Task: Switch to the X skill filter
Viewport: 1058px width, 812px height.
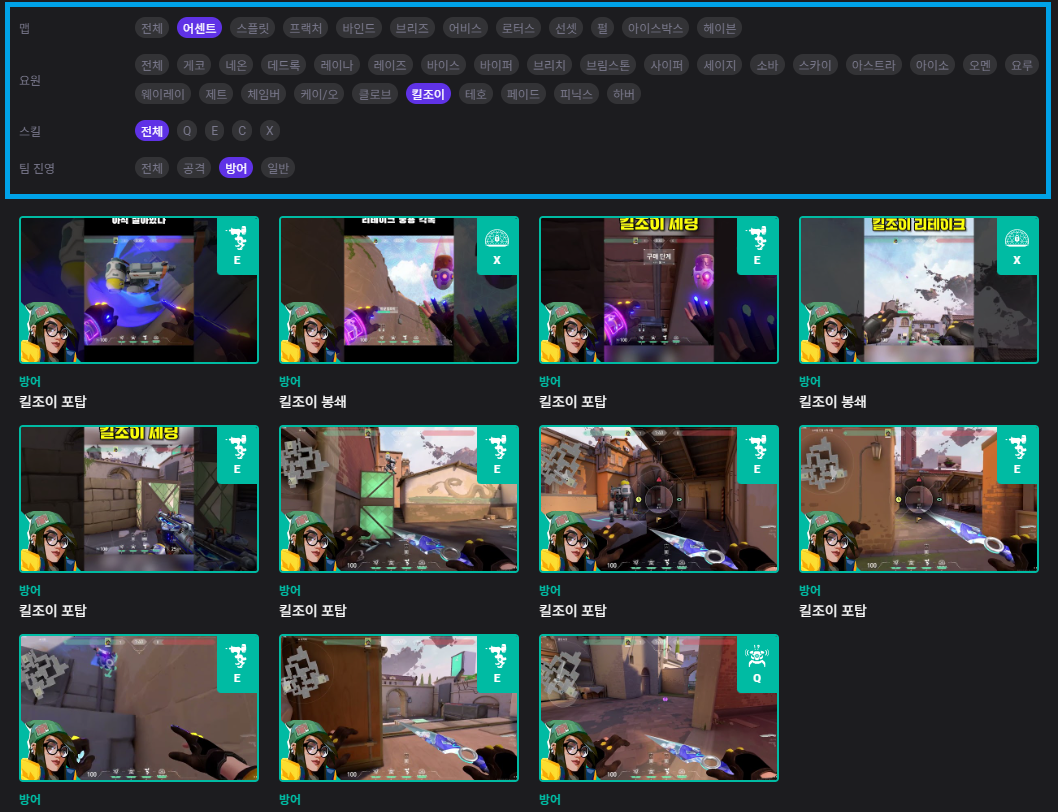Action: pos(270,130)
